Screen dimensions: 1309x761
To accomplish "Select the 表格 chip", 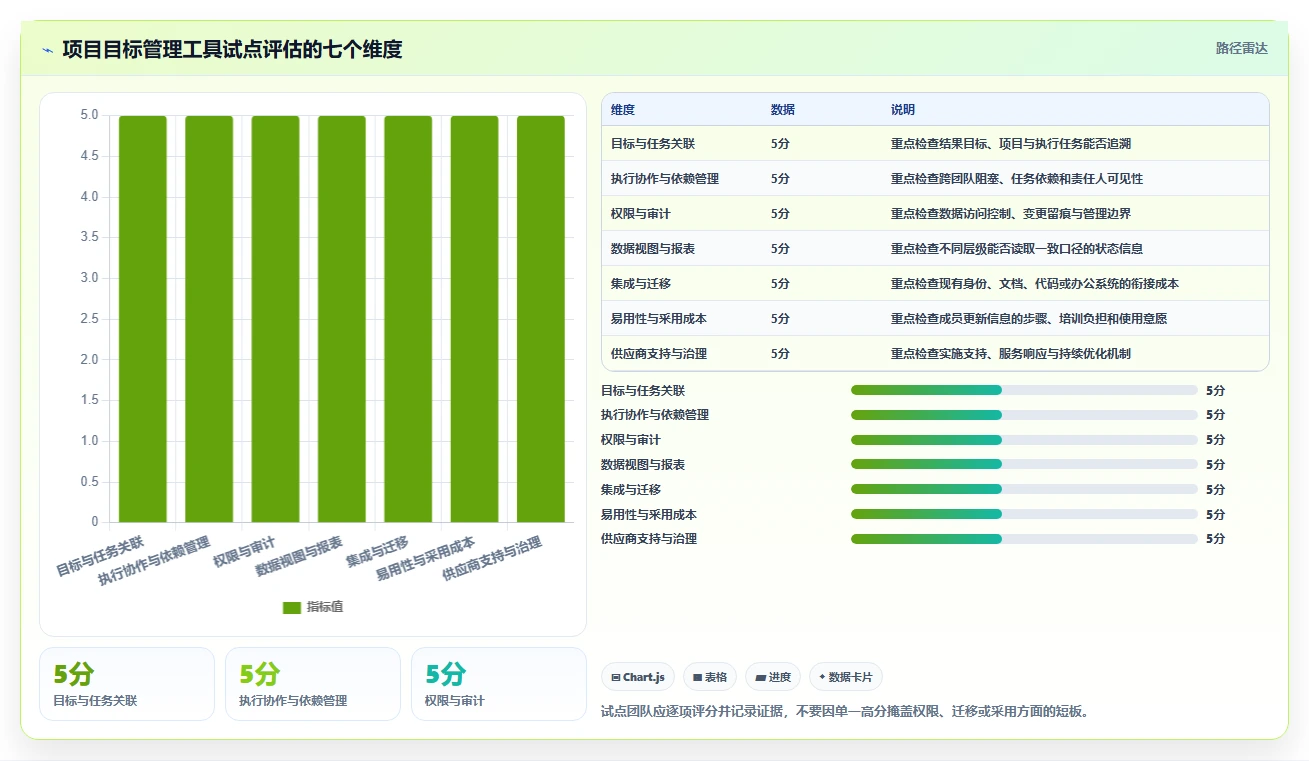I will [x=710, y=677].
